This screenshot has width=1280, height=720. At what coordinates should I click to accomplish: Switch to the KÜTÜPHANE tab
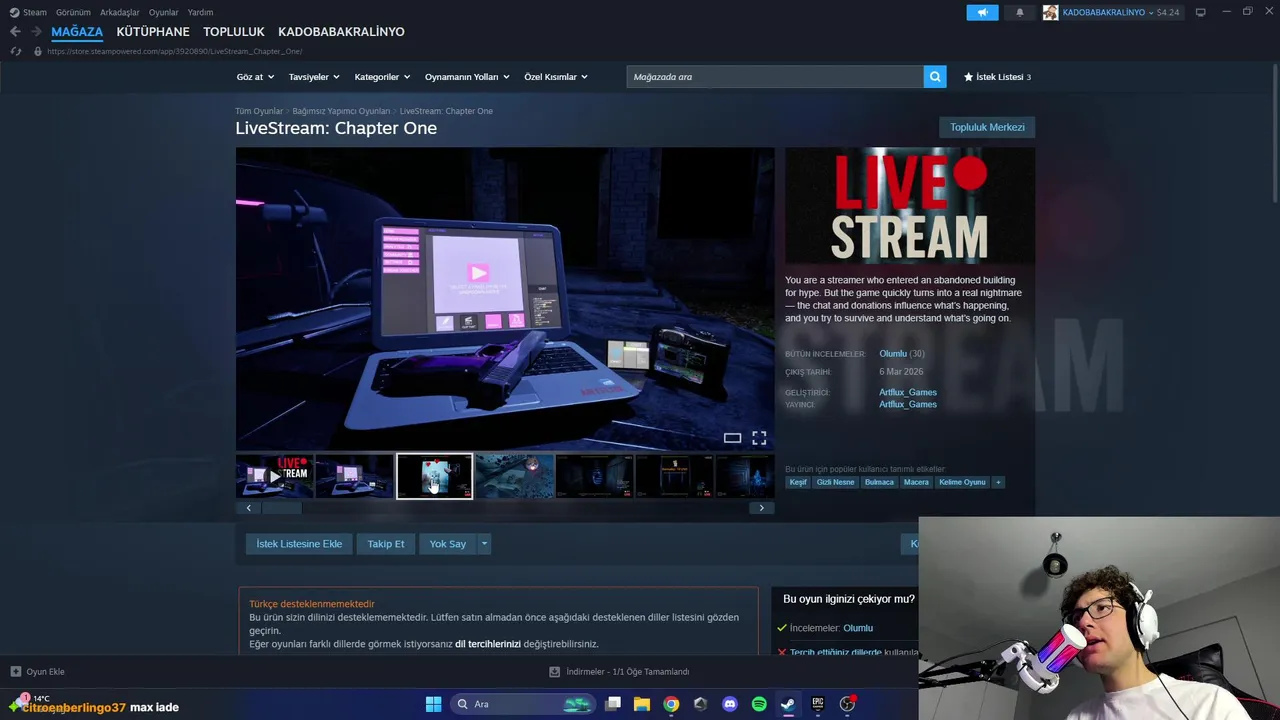153,32
